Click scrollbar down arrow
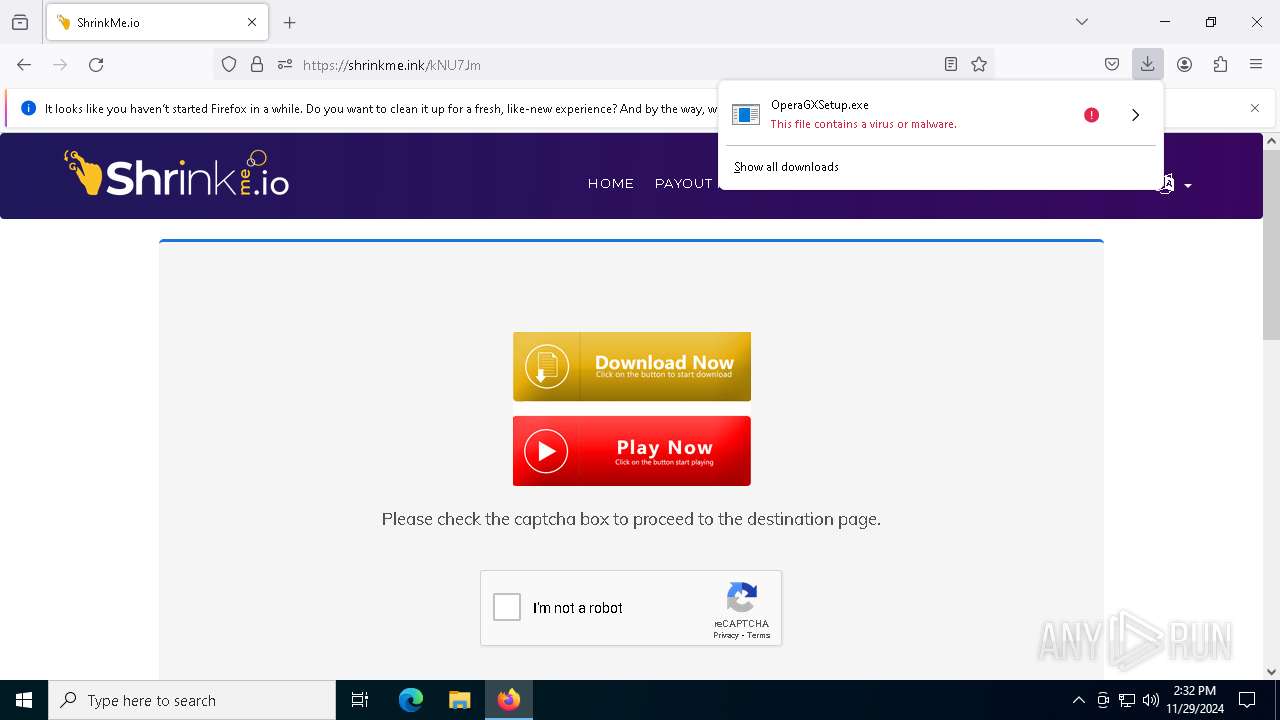This screenshot has height=720, width=1280. (1271, 672)
